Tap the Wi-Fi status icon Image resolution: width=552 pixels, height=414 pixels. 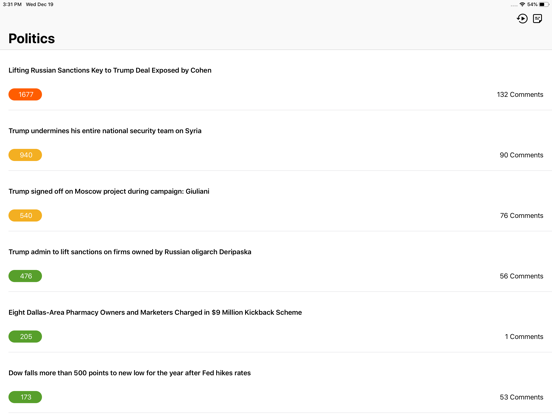click(522, 5)
